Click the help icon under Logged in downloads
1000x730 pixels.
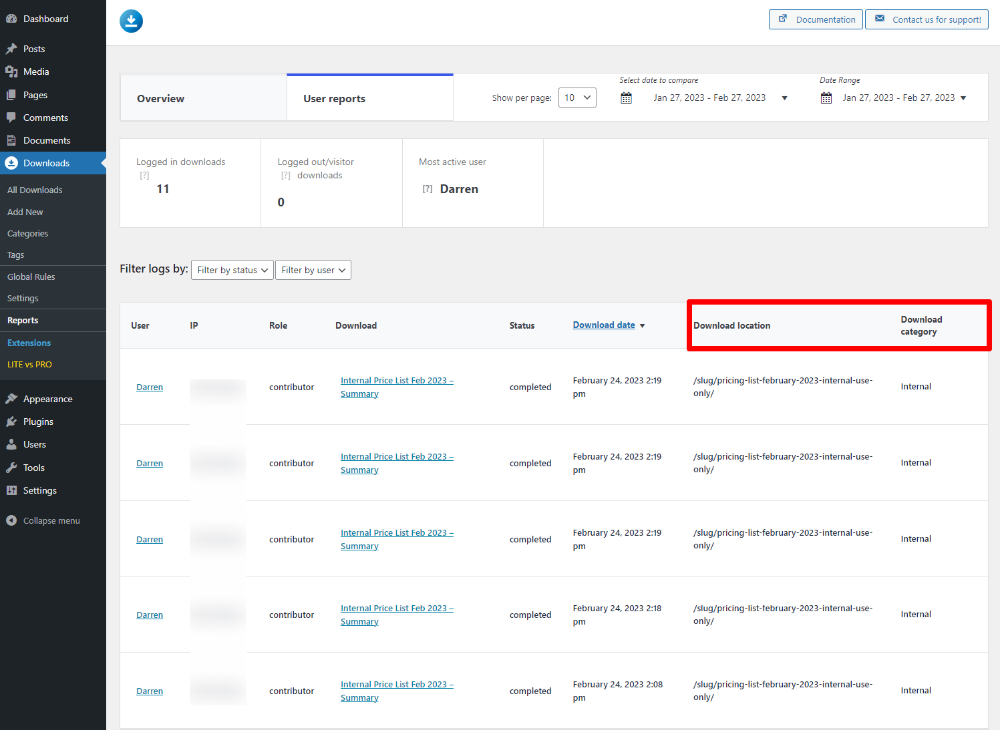pyautogui.click(x=144, y=175)
